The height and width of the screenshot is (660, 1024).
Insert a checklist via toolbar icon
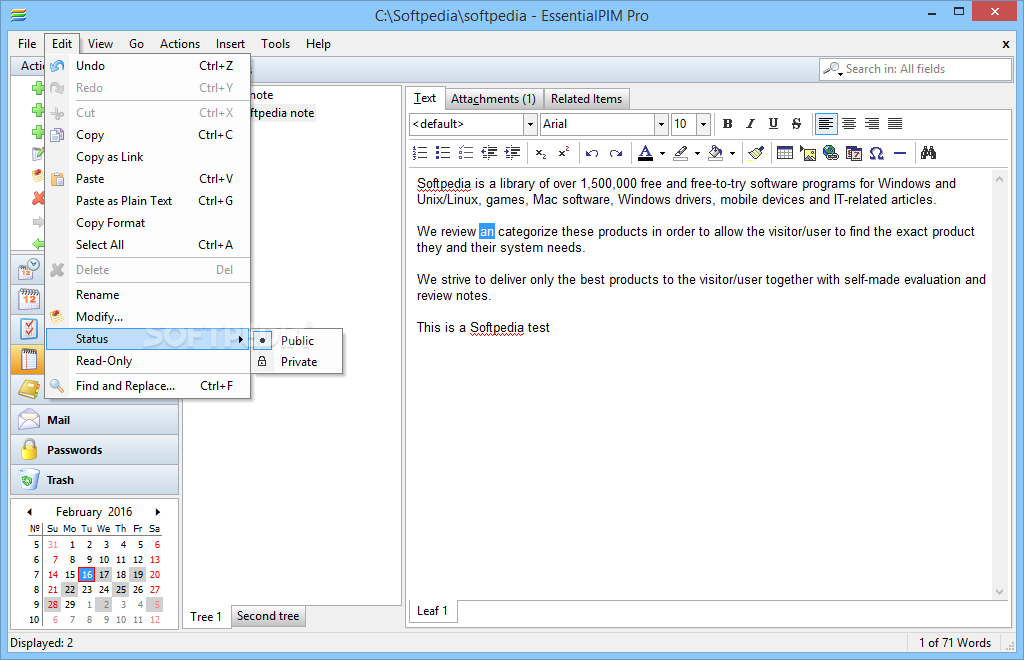[466, 153]
